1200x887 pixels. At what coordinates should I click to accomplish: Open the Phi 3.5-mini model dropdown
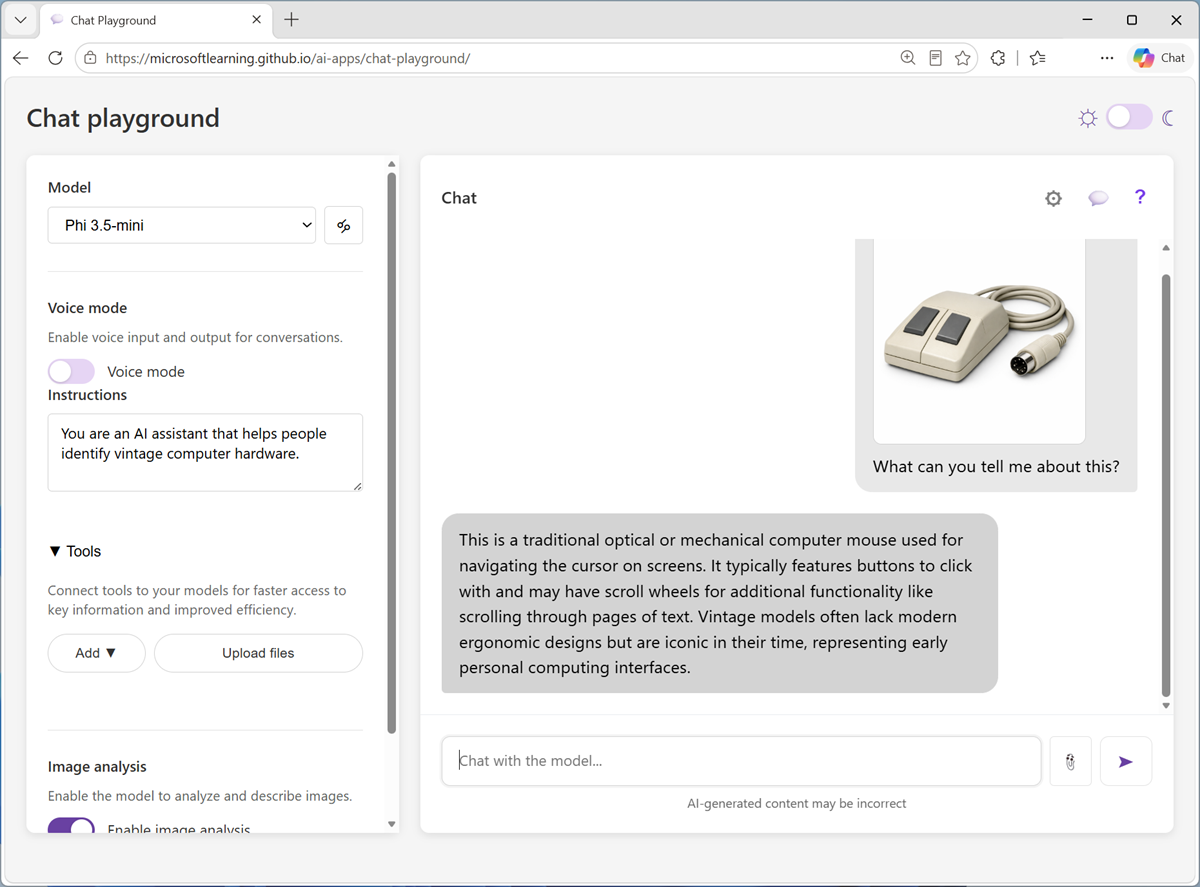point(182,225)
